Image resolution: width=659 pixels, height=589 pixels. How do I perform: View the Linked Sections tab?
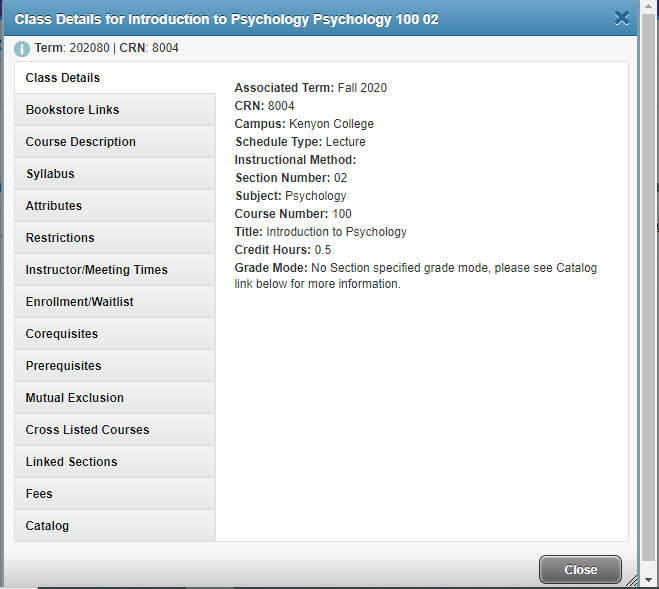[115, 461]
